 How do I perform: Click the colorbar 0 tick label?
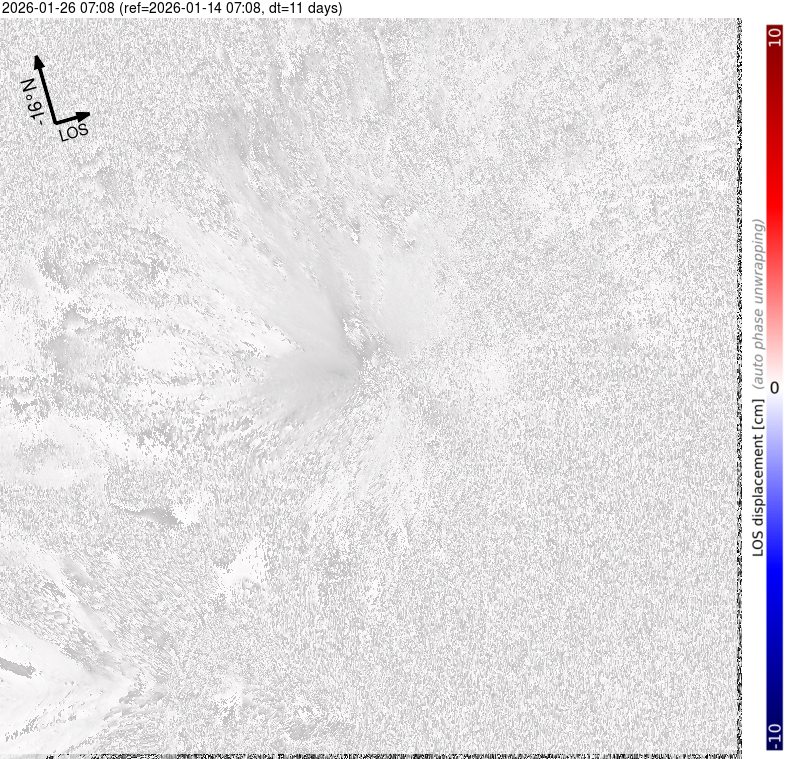773,385
